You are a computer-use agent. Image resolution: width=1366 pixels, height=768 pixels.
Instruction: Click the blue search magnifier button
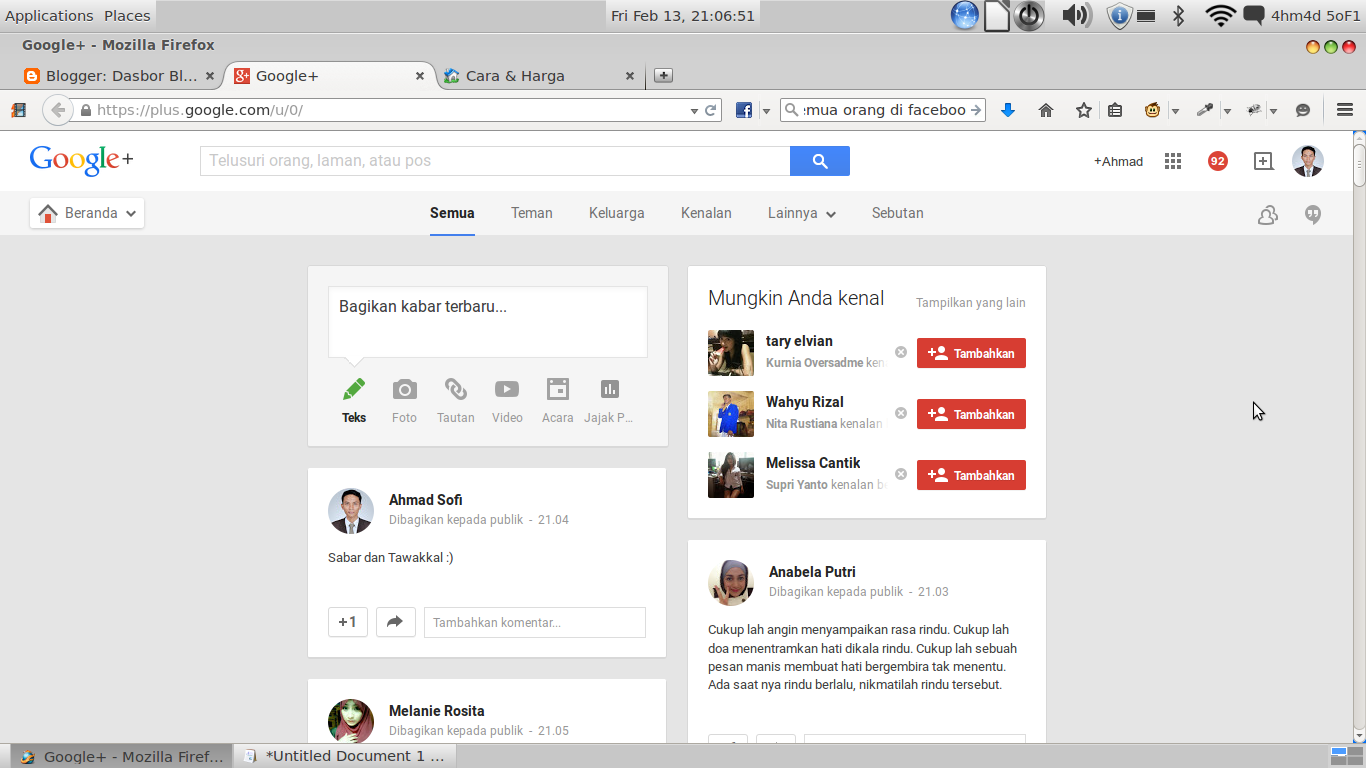click(x=820, y=161)
